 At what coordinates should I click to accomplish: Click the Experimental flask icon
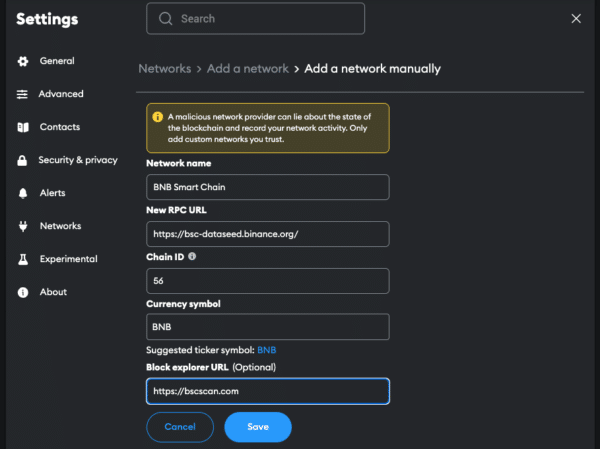click(23, 259)
